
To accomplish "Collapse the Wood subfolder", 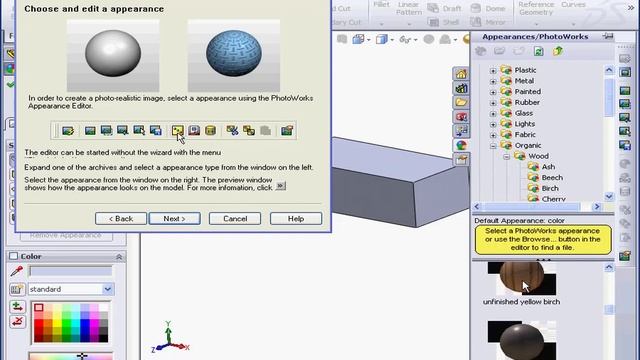I will point(507,156).
